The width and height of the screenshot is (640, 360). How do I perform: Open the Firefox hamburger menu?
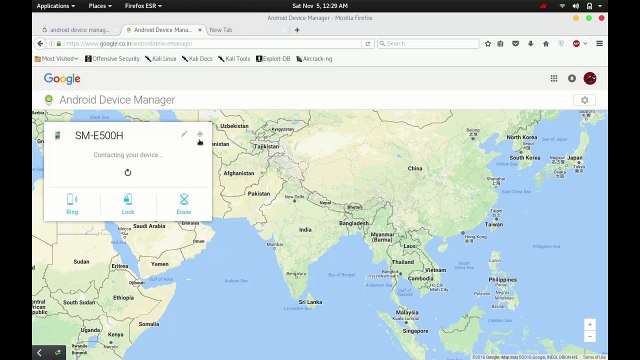click(x=599, y=44)
